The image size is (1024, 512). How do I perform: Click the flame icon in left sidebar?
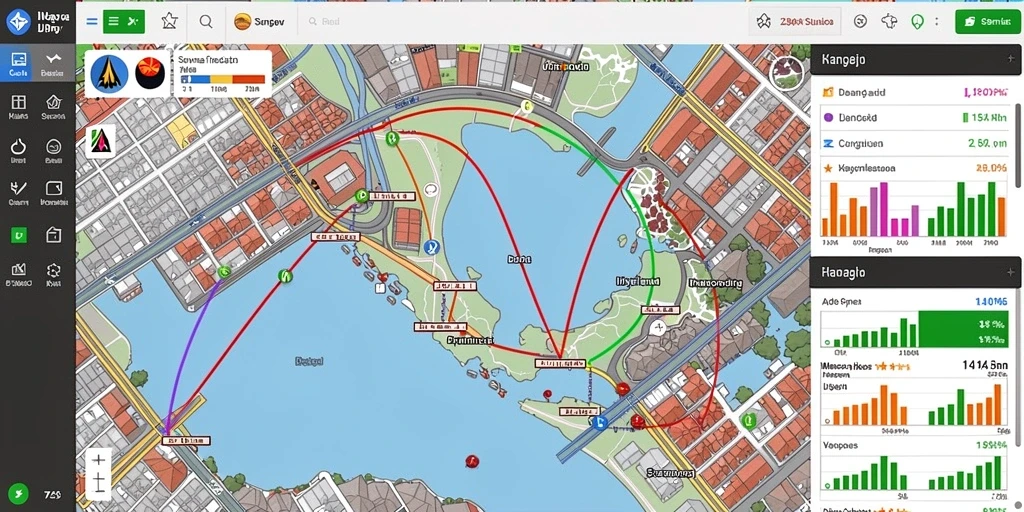coord(18,146)
